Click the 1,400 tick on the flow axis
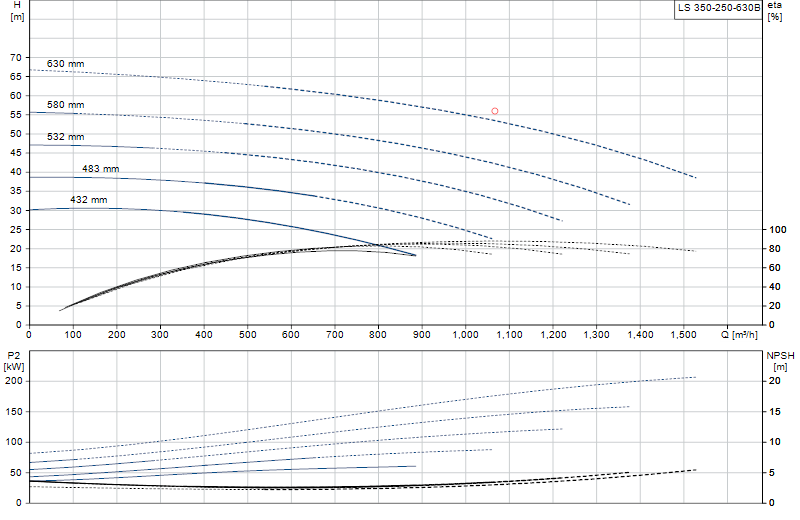800x520 pixels. pyautogui.click(x=640, y=335)
